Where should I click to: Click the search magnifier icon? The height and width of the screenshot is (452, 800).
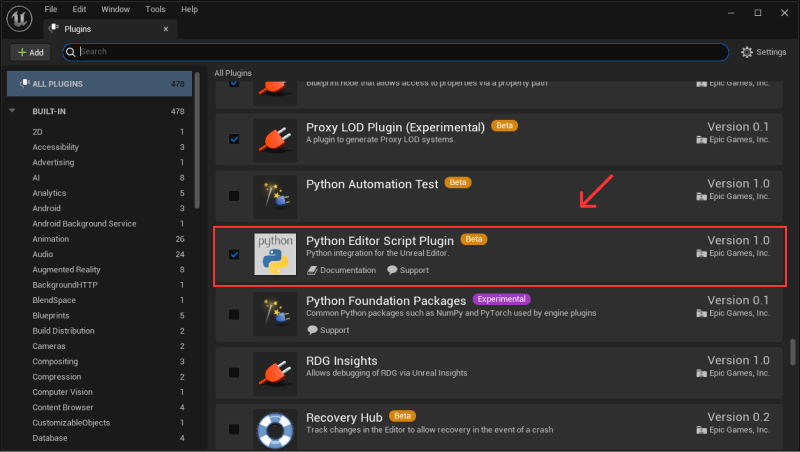point(71,52)
